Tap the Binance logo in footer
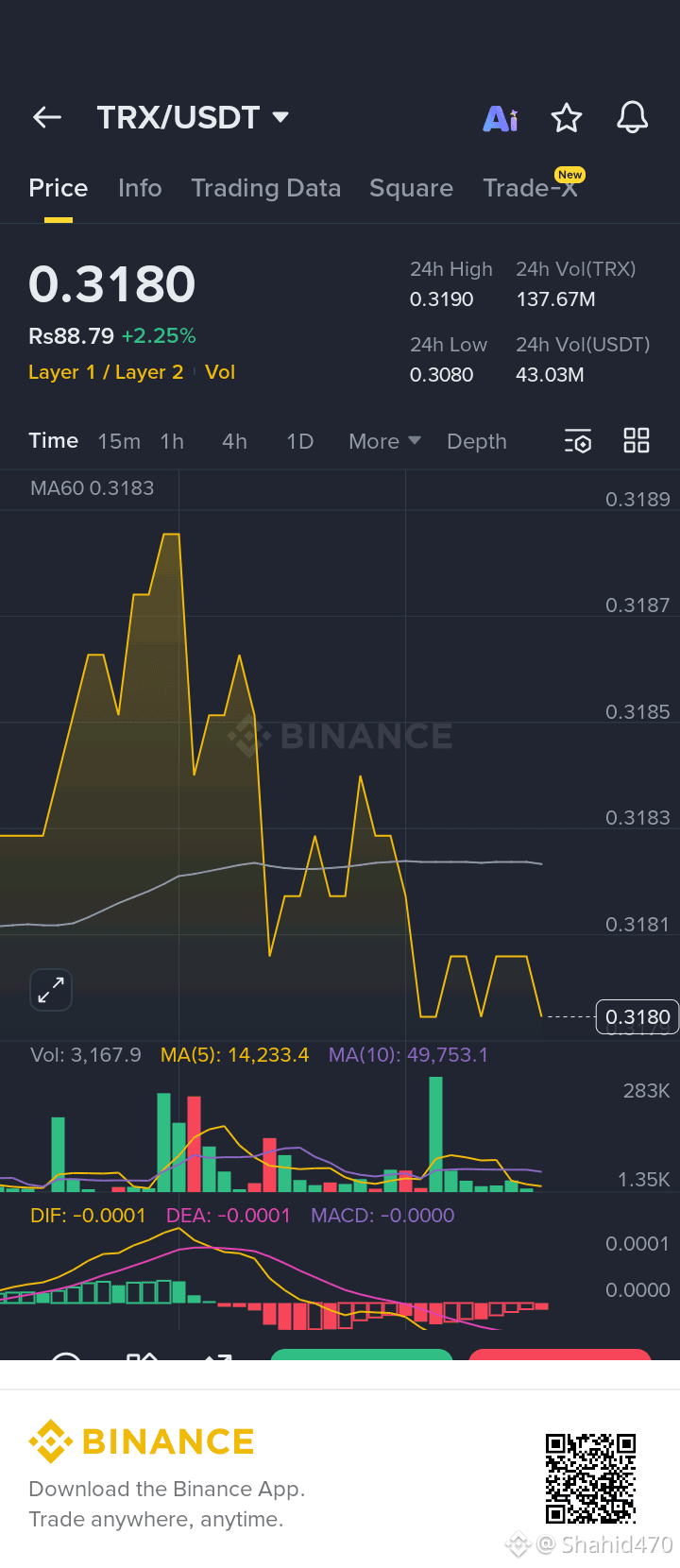The image size is (680, 1568). tap(142, 1441)
